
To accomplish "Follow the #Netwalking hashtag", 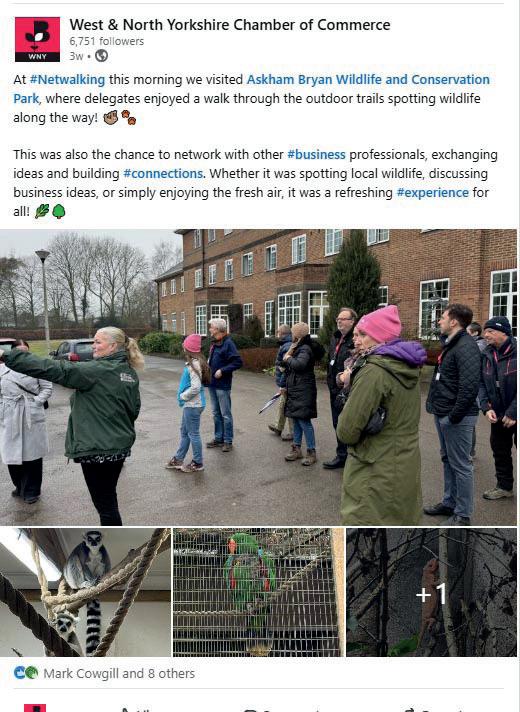I will click(67, 79).
